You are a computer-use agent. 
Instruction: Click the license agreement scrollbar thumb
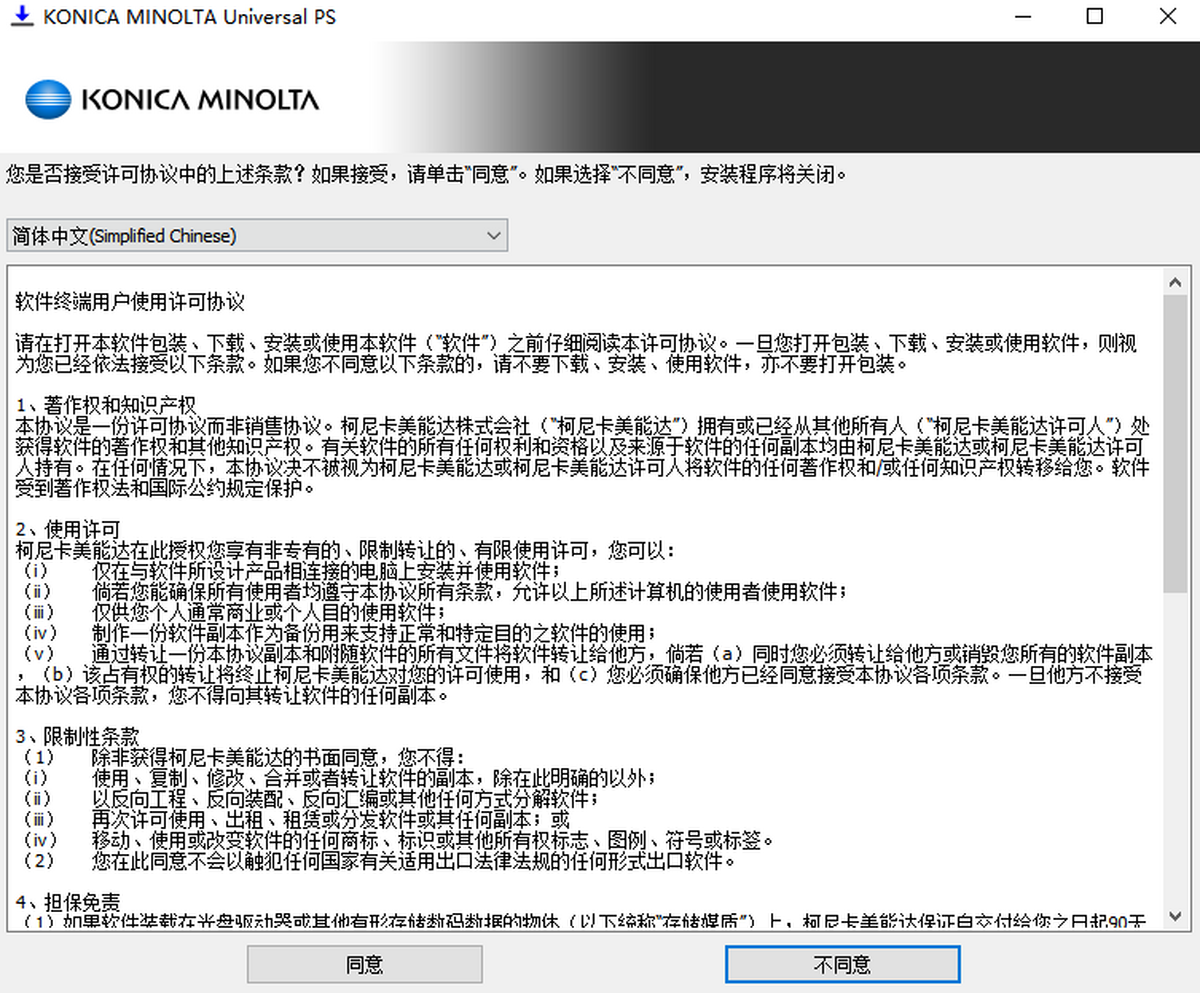click(x=1175, y=443)
